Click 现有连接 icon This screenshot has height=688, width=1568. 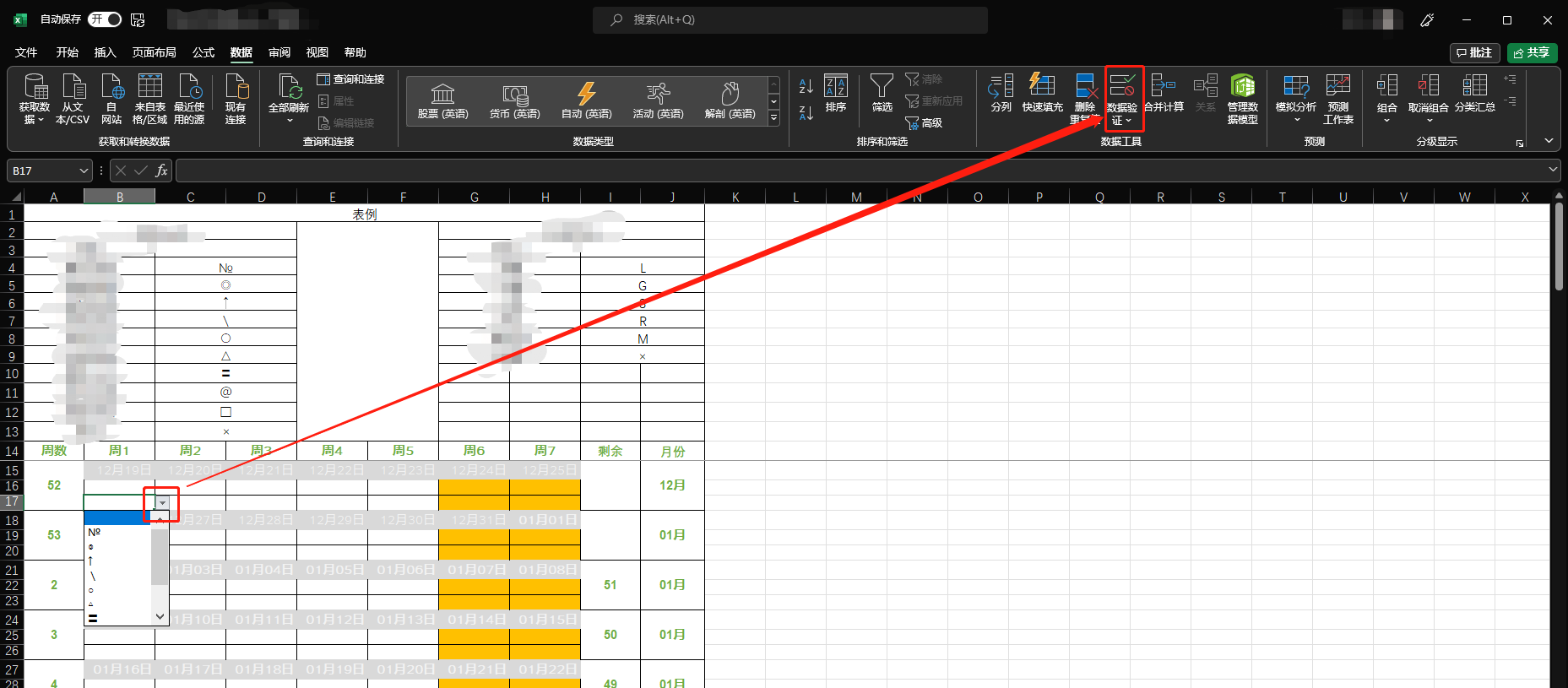click(236, 100)
